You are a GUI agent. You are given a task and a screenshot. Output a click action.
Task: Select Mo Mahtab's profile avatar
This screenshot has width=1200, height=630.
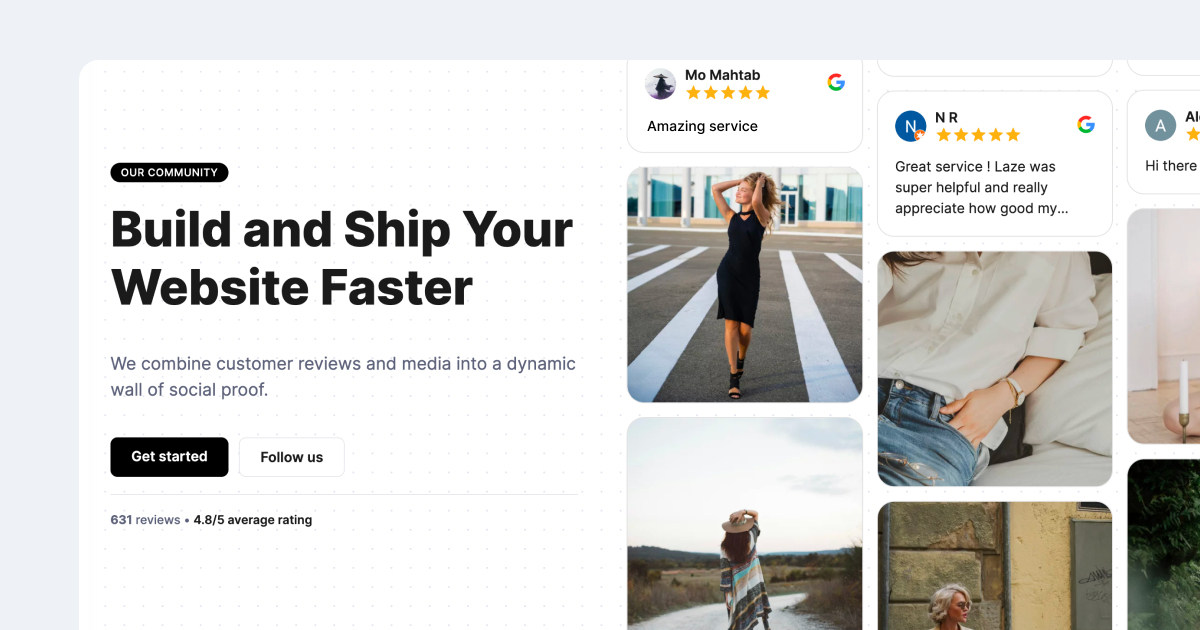point(660,84)
